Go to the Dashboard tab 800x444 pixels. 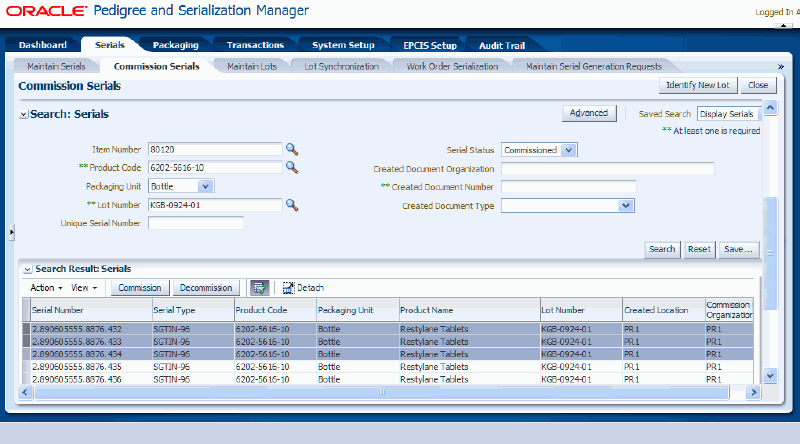[x=43, y=45]
